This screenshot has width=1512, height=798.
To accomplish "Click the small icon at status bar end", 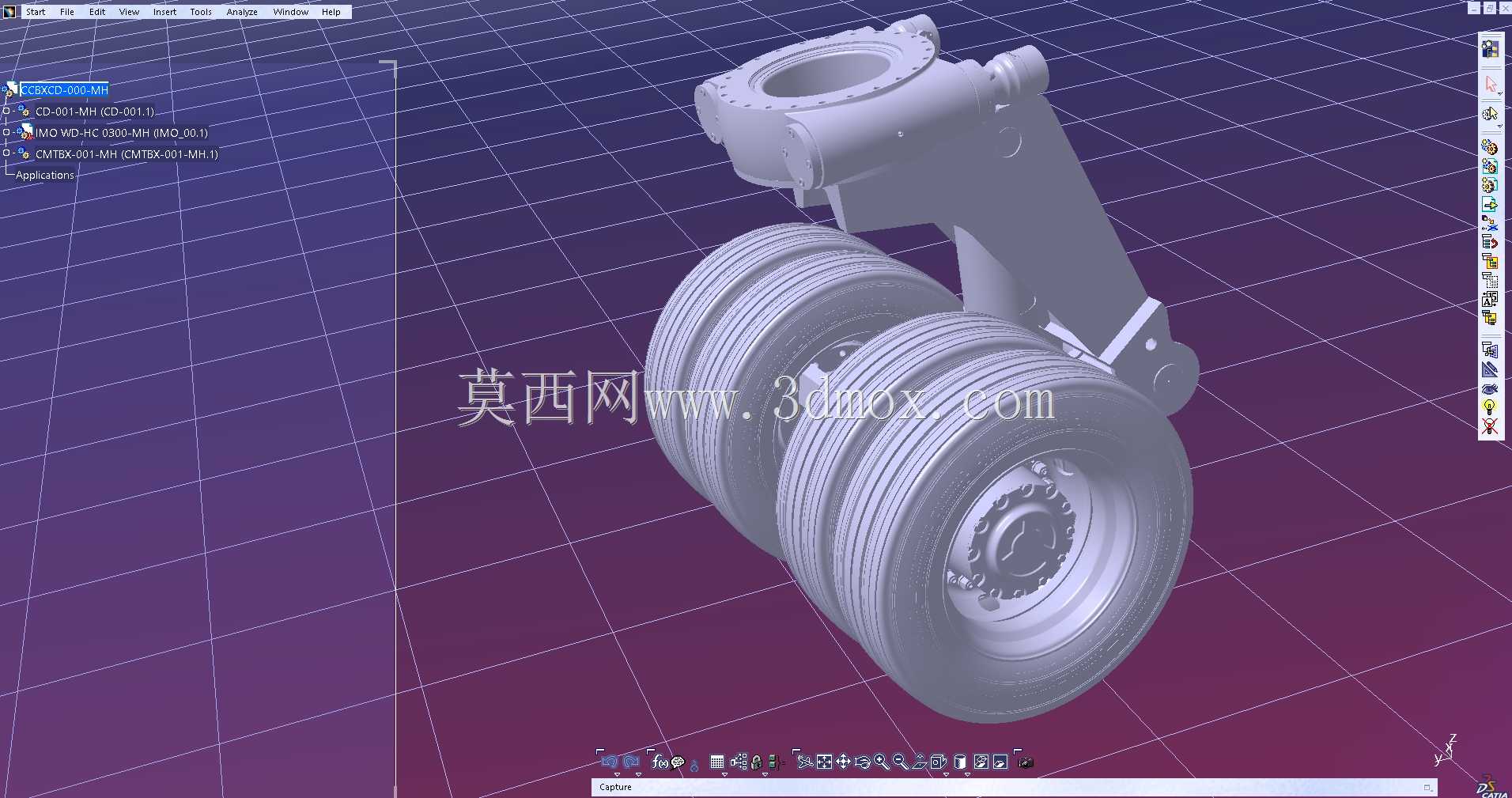I will pyautogui.click(x=1427, y=788).
